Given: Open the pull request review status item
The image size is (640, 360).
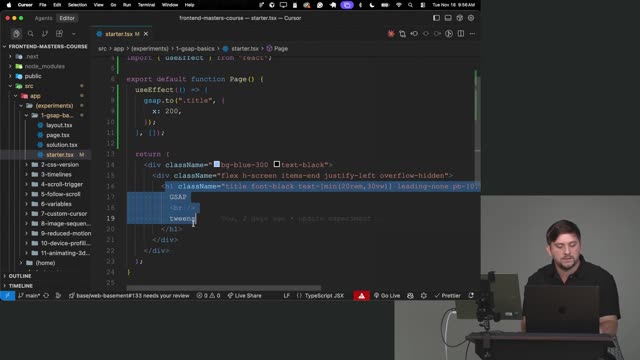Looking at the screenshot, I should (x=129, y=296).
